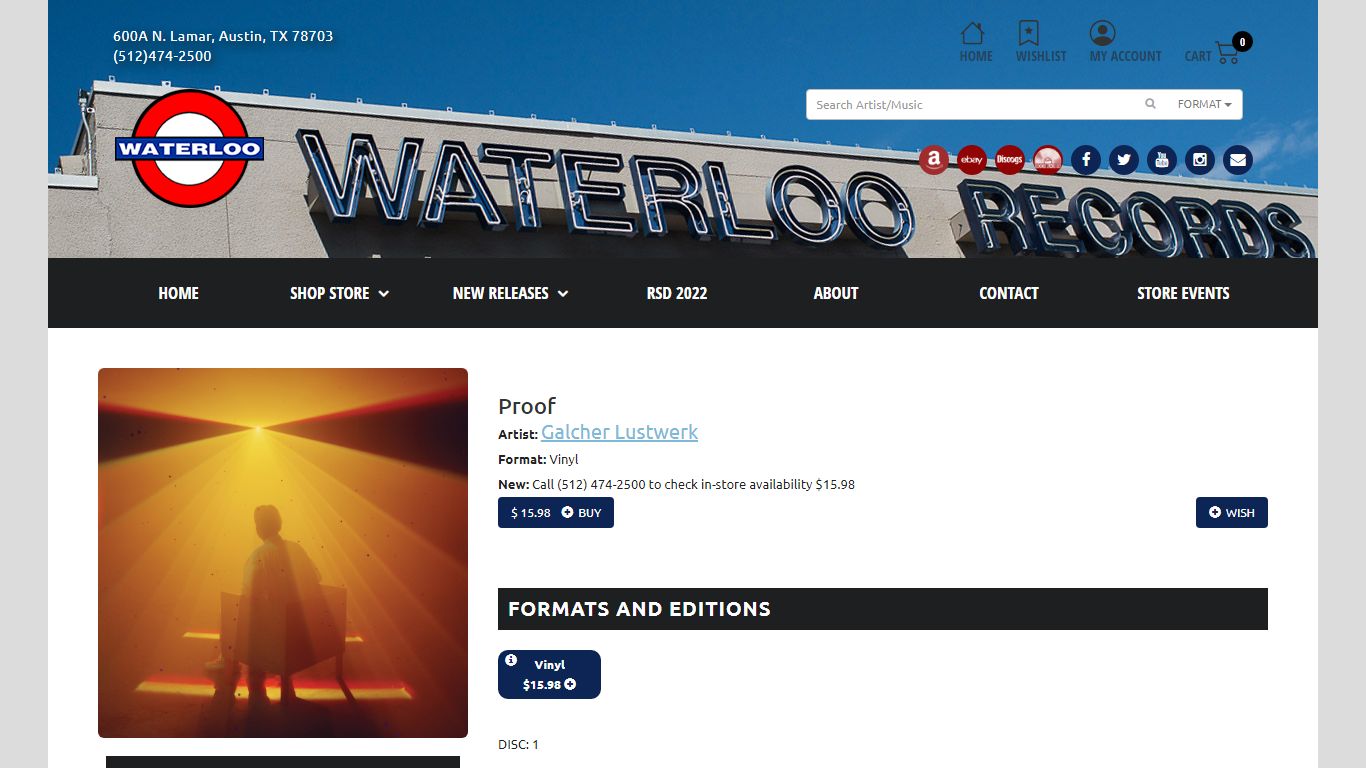Open the CONTACT menu item
1366x768 pixels.
(x=1008, y=293)
